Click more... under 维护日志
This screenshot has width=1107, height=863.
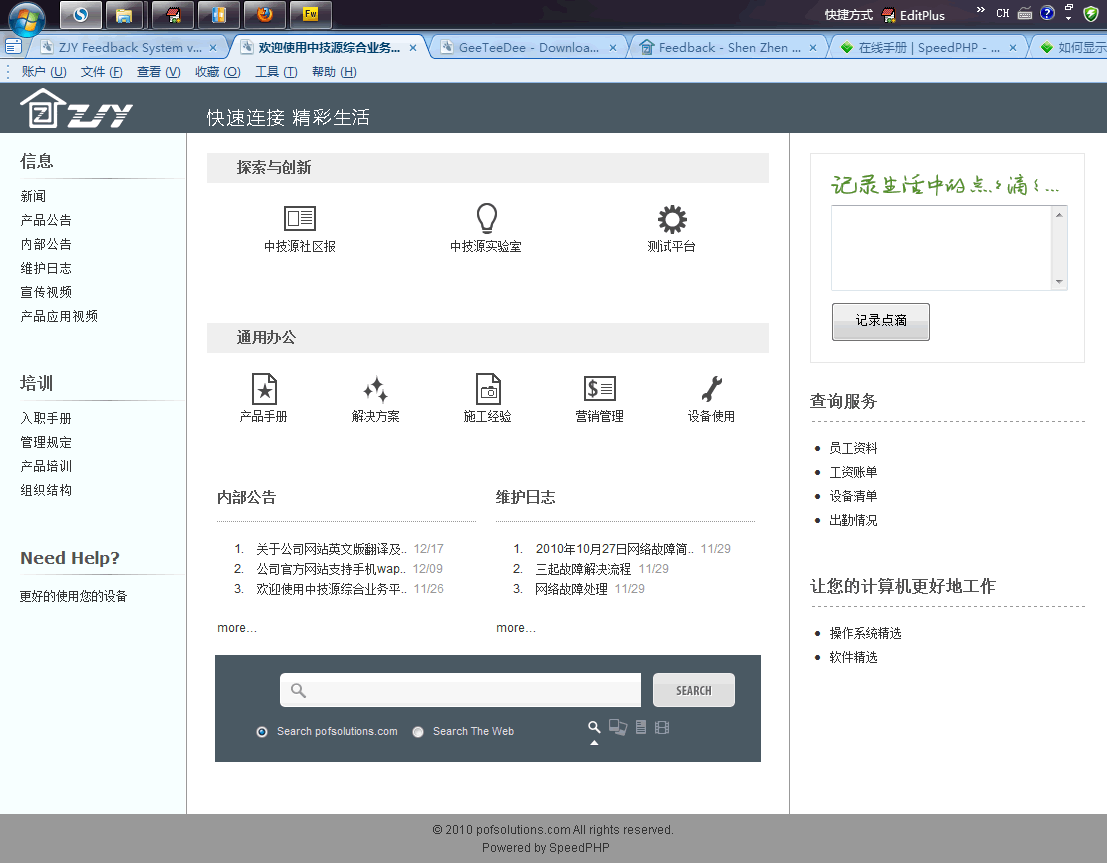[515, 628]
